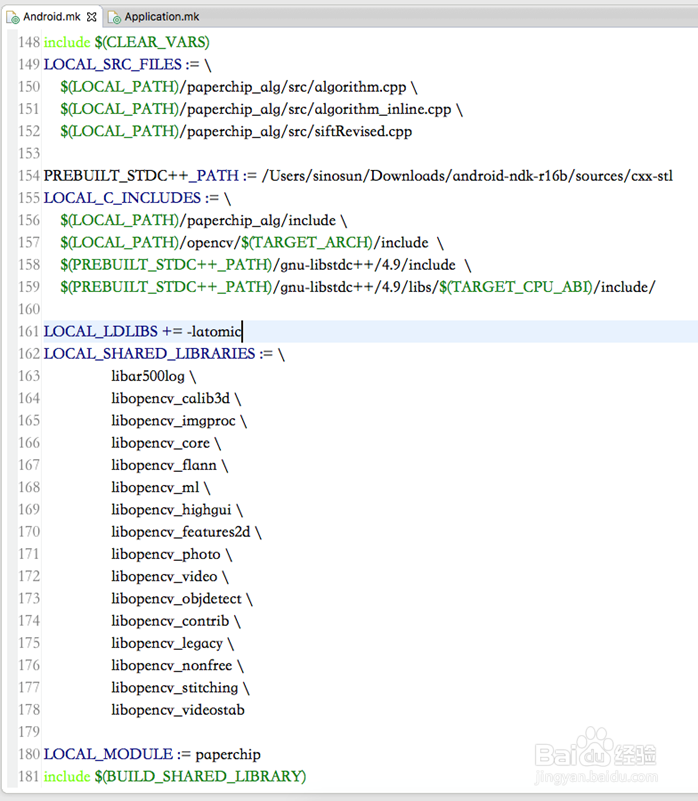Click libopencv_nonfree entry

(172, 665)
